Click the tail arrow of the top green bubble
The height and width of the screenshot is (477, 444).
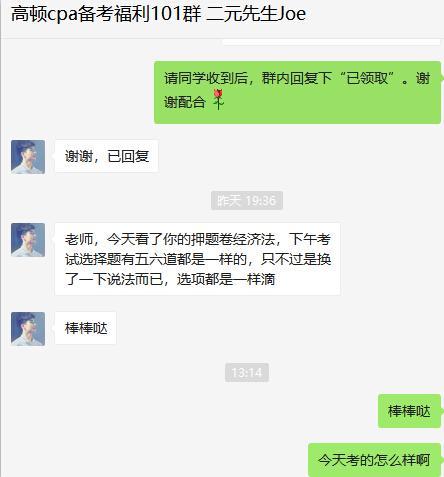click(x=442, y=78)
